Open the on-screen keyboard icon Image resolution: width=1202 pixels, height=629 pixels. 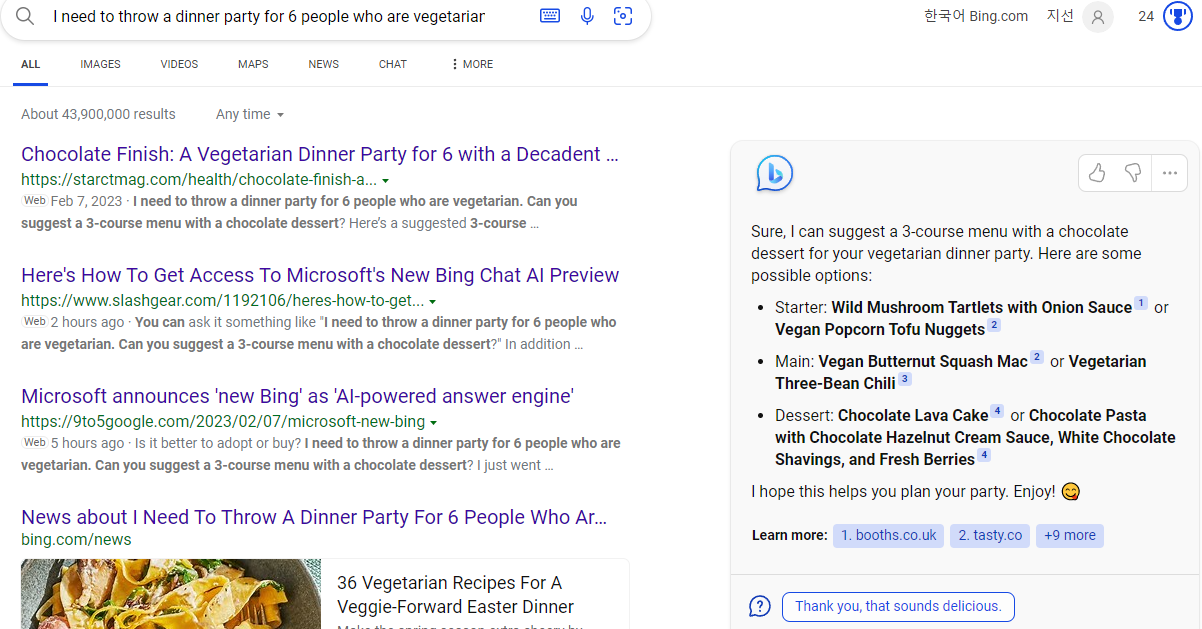point(550,16)
